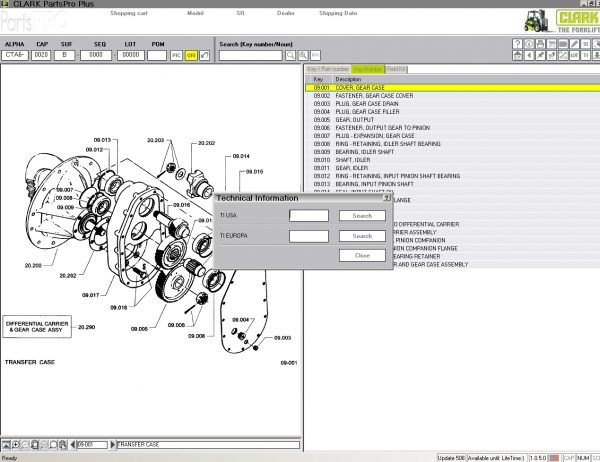The width and height of the screenshot is (600, 462).
Task: Go to previous illustration arrow
Action: tap(73, 445)
